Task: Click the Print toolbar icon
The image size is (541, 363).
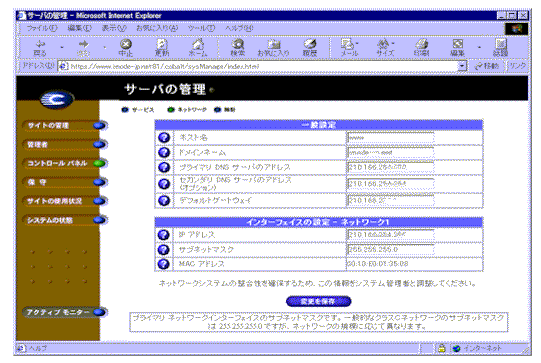Action: tap(421, 48)
